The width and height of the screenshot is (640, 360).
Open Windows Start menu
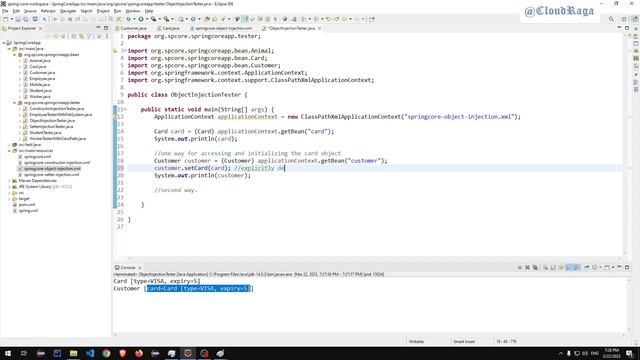(8, 353)
